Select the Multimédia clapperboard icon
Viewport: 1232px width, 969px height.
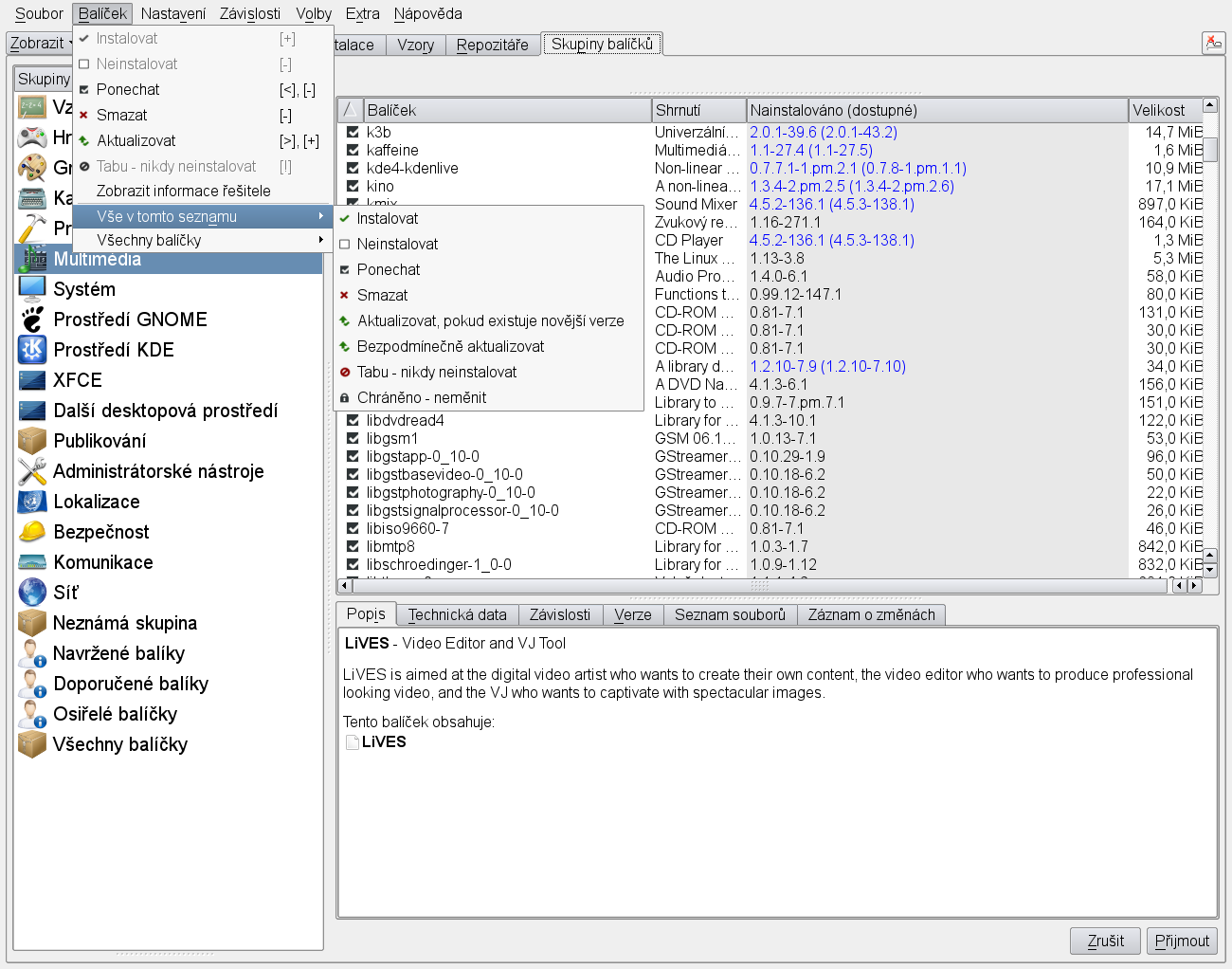[32, 259]
